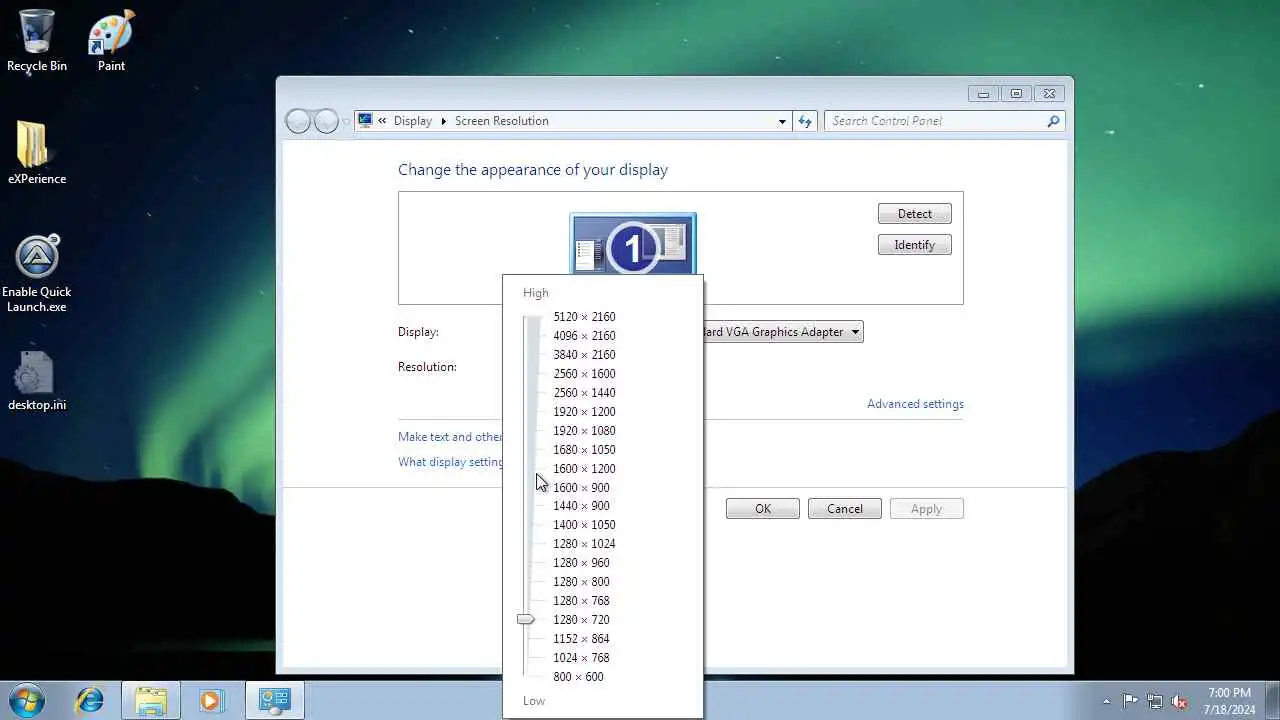Screen dimensions: 1280x720
Task: Open recent pages arrow beside Forward
Action: (346, 121)
